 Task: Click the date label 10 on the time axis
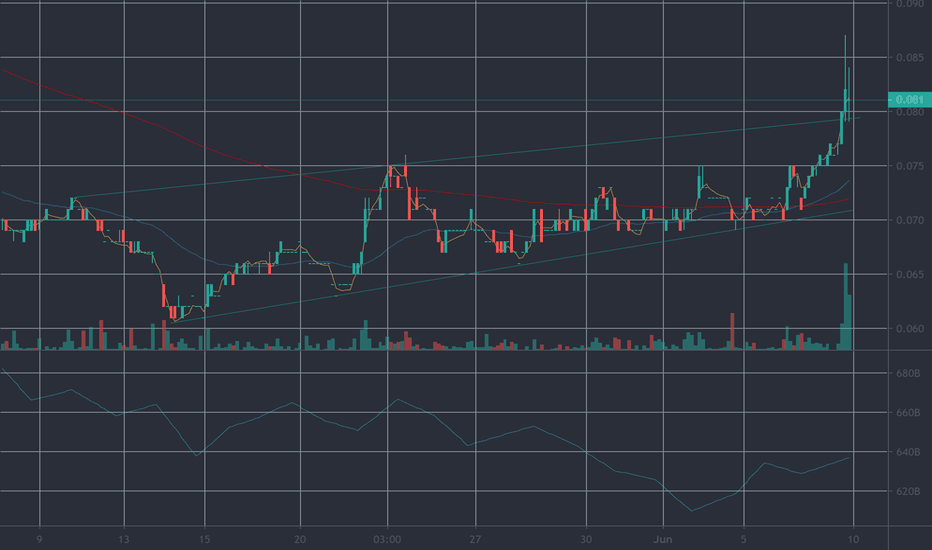[854, 539]
